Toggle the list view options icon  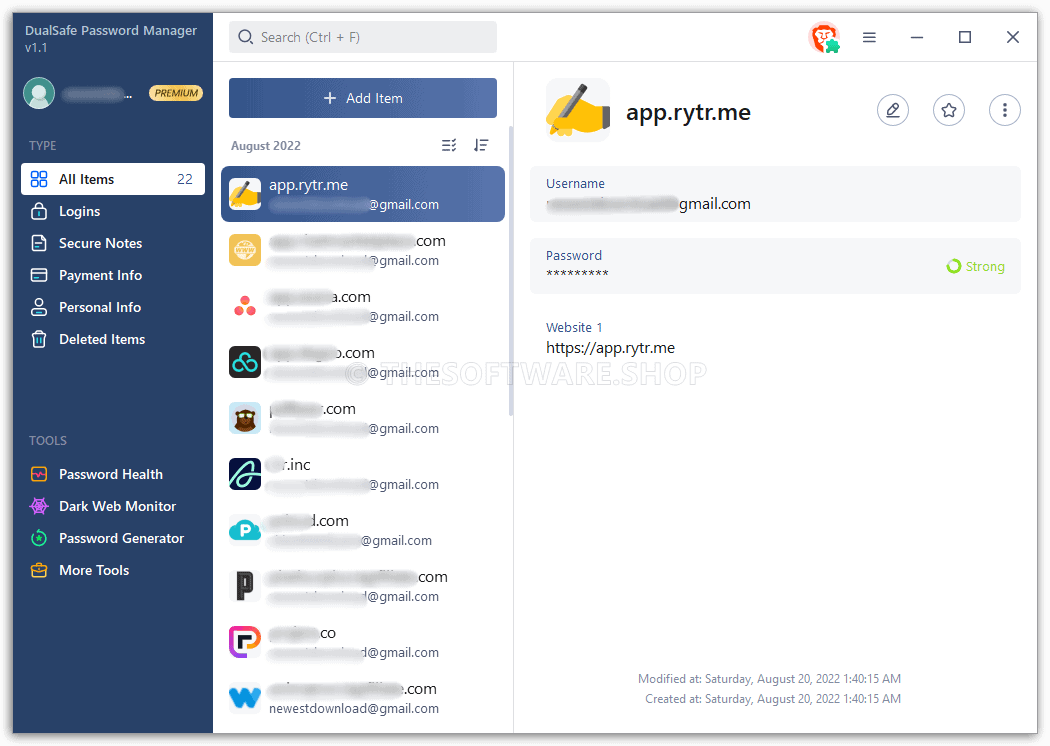[449, 145]
